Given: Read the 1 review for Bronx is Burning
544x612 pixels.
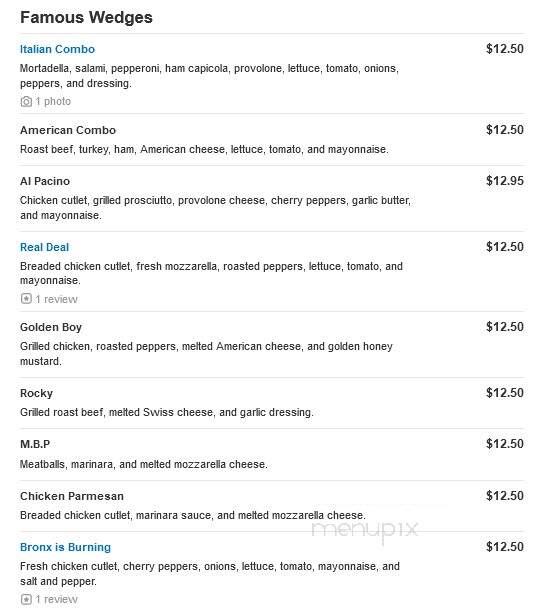Looking at the screenshot, I should pyautogui.click(x=57, y=600).
